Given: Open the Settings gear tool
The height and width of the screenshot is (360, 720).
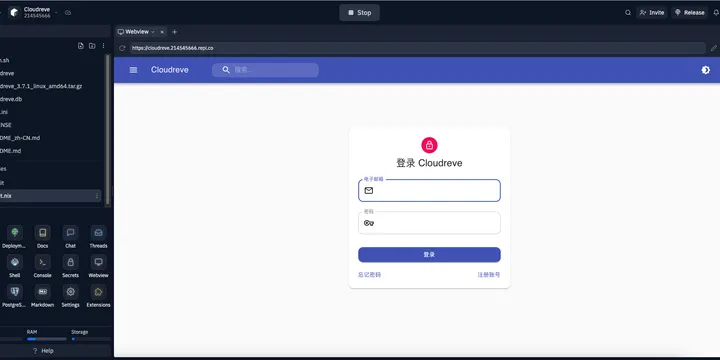Looking at the screenshot, I should (70, 292).
